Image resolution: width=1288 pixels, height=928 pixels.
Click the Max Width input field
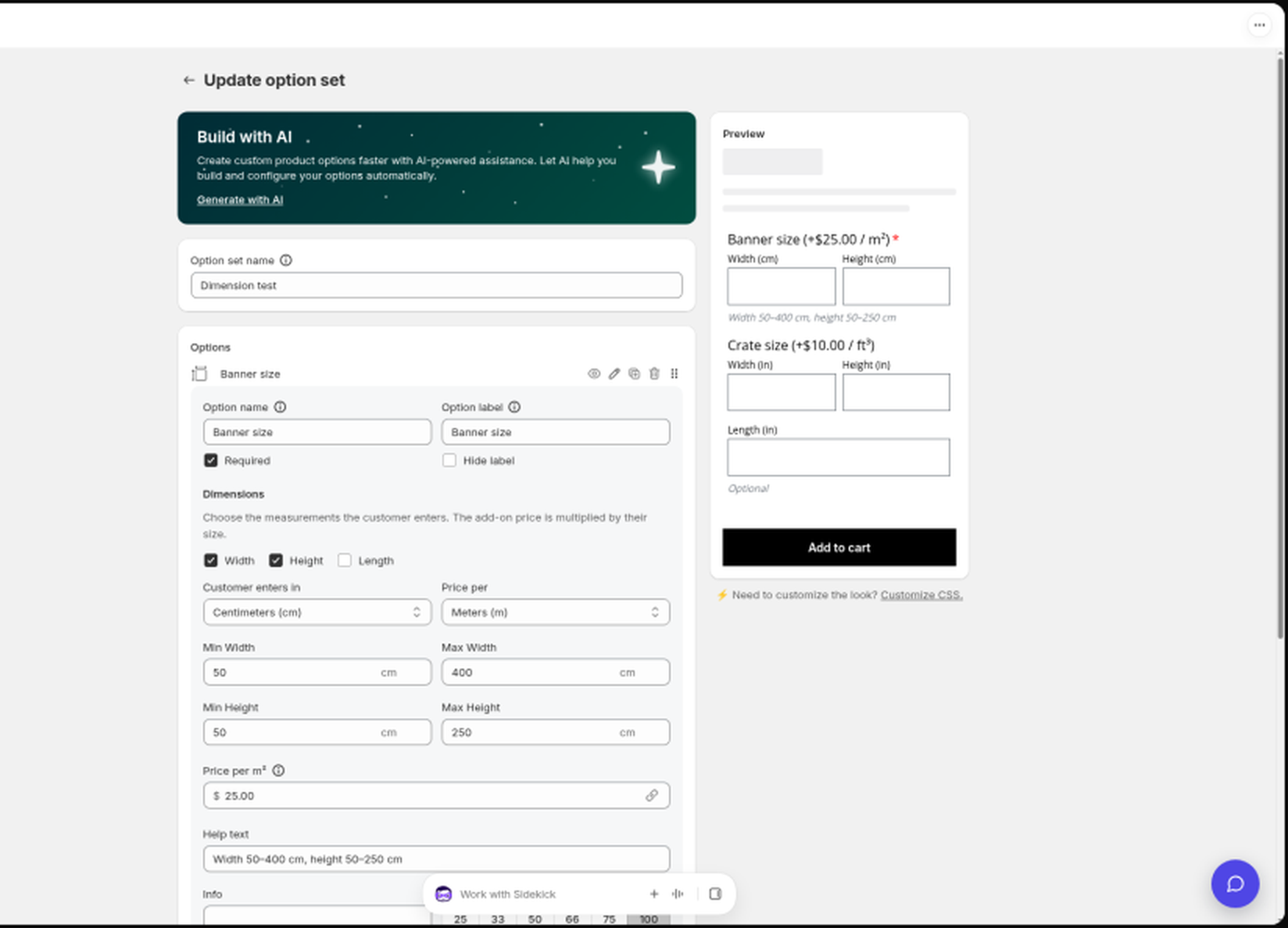pos(556,673)
